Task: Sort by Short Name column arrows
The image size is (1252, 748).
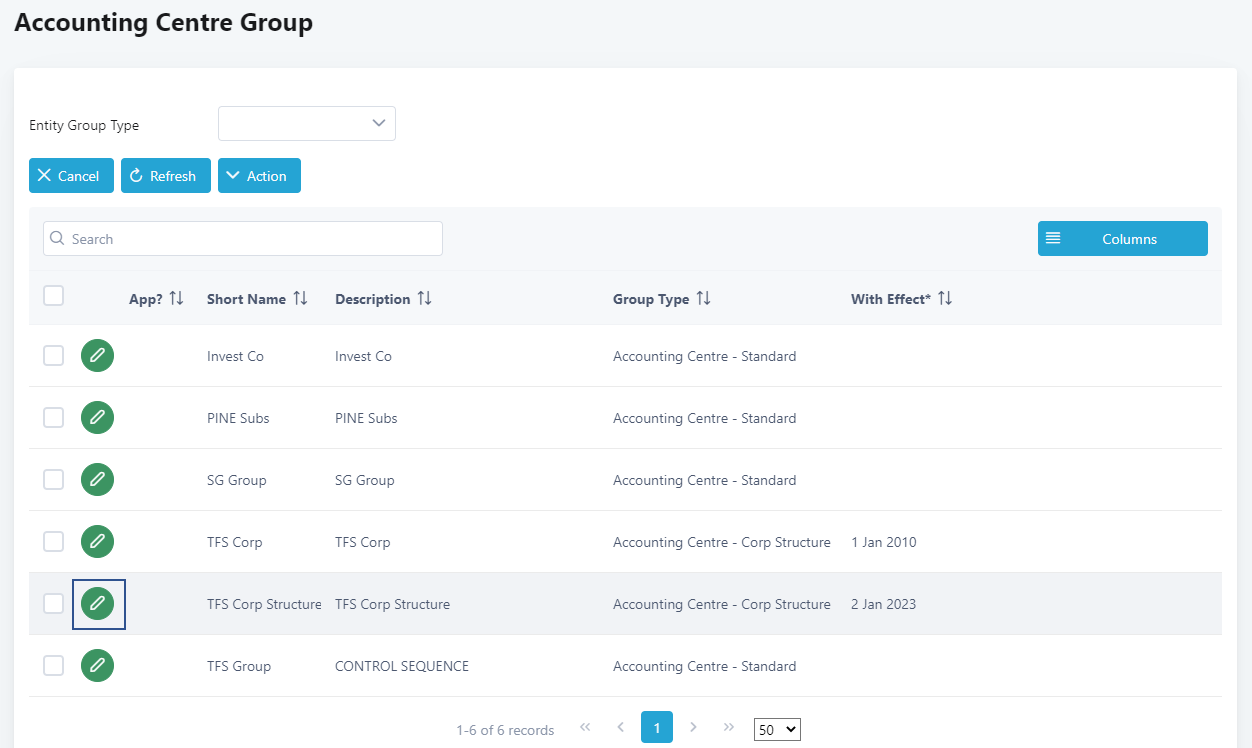Action: pos(300,299)
